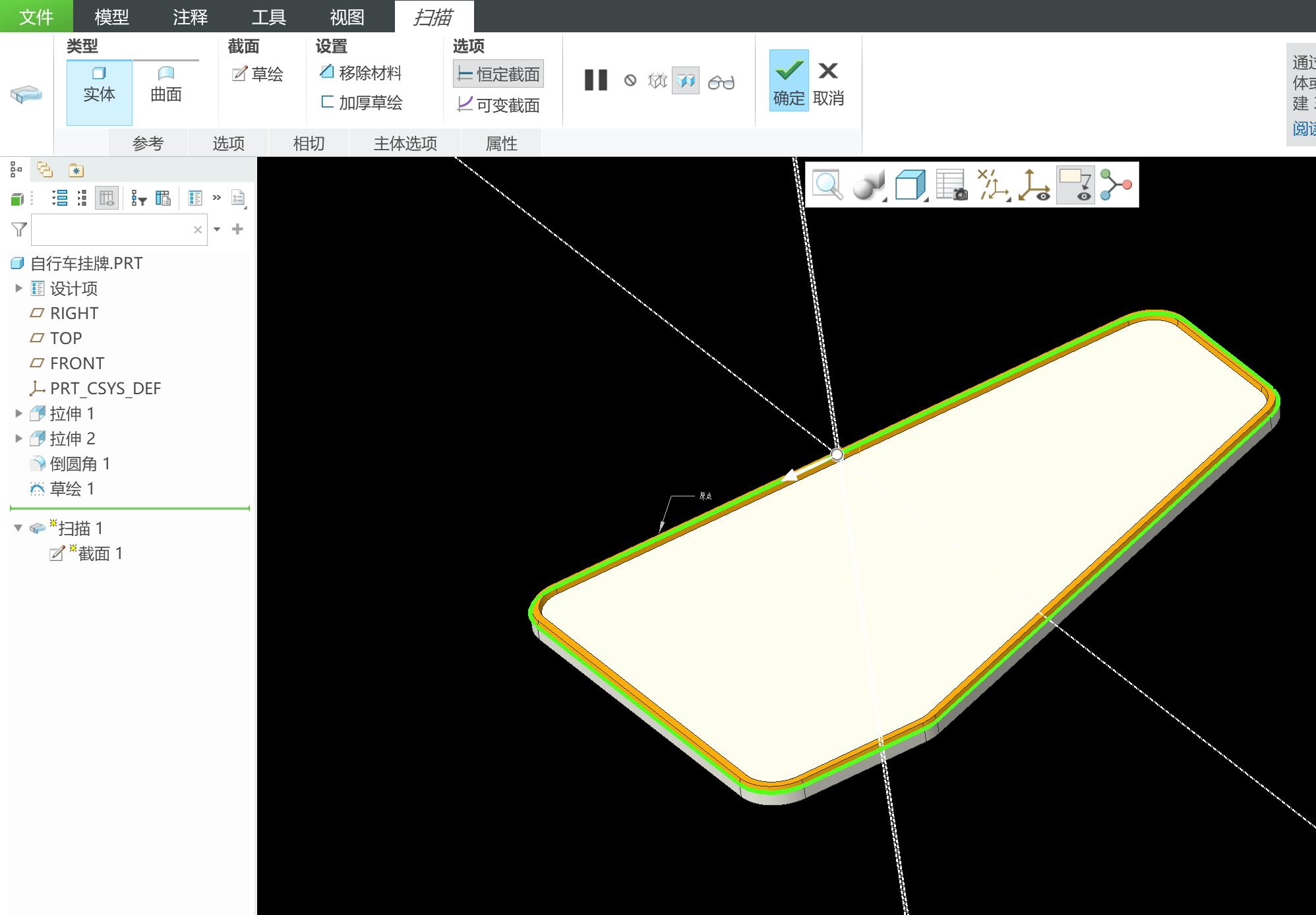The height and width of the screenshot is (915, 1316).
Task: Click into the model tree search field
Action: pyautogui.click(x=112, y=229)
